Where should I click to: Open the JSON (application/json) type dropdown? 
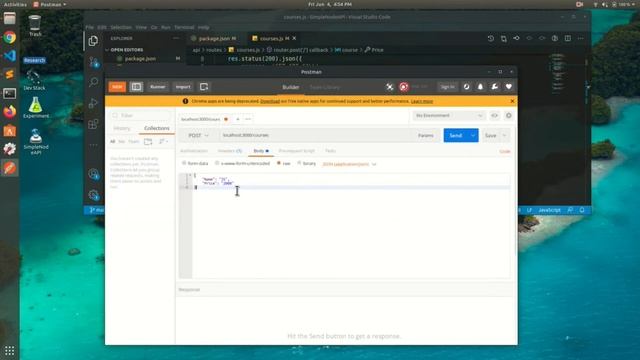349,164
